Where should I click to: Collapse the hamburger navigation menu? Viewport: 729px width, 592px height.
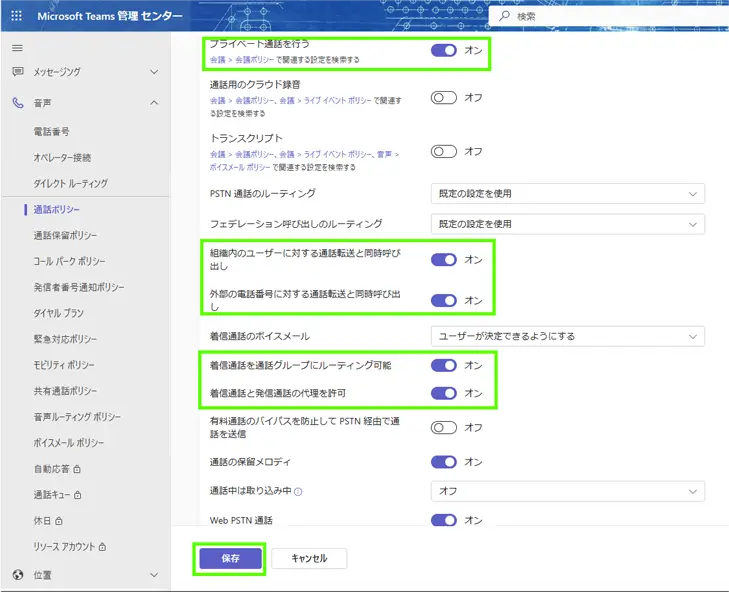coord(17,48)
